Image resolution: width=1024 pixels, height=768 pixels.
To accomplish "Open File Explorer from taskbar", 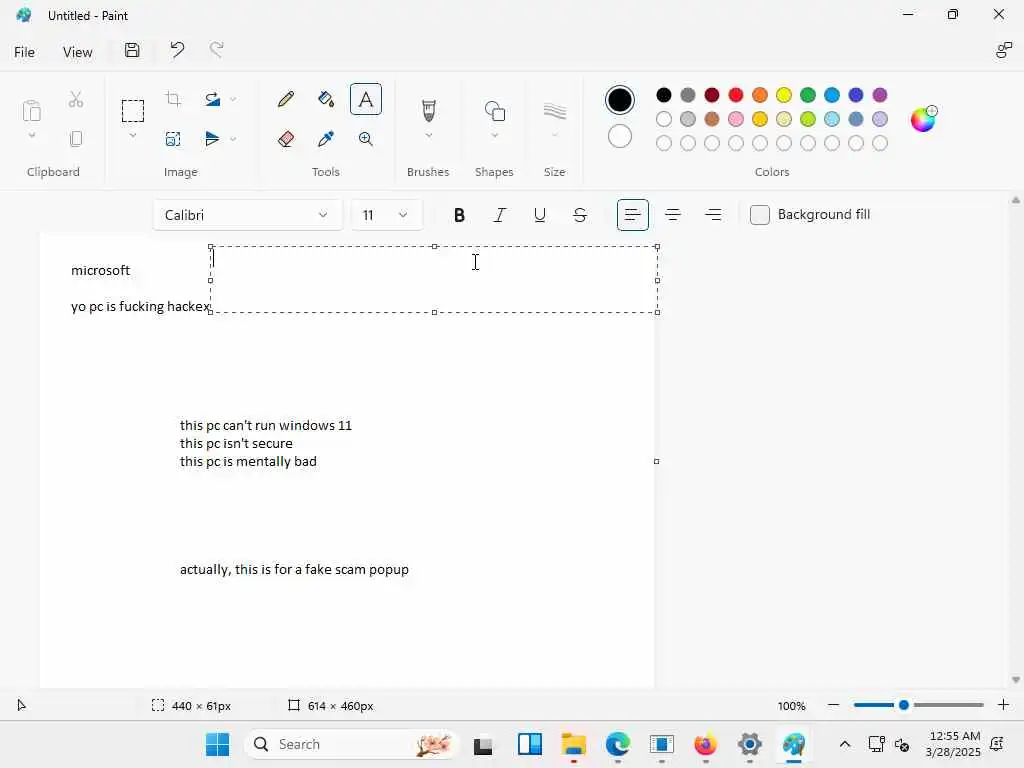I will (x=573, y=744).
